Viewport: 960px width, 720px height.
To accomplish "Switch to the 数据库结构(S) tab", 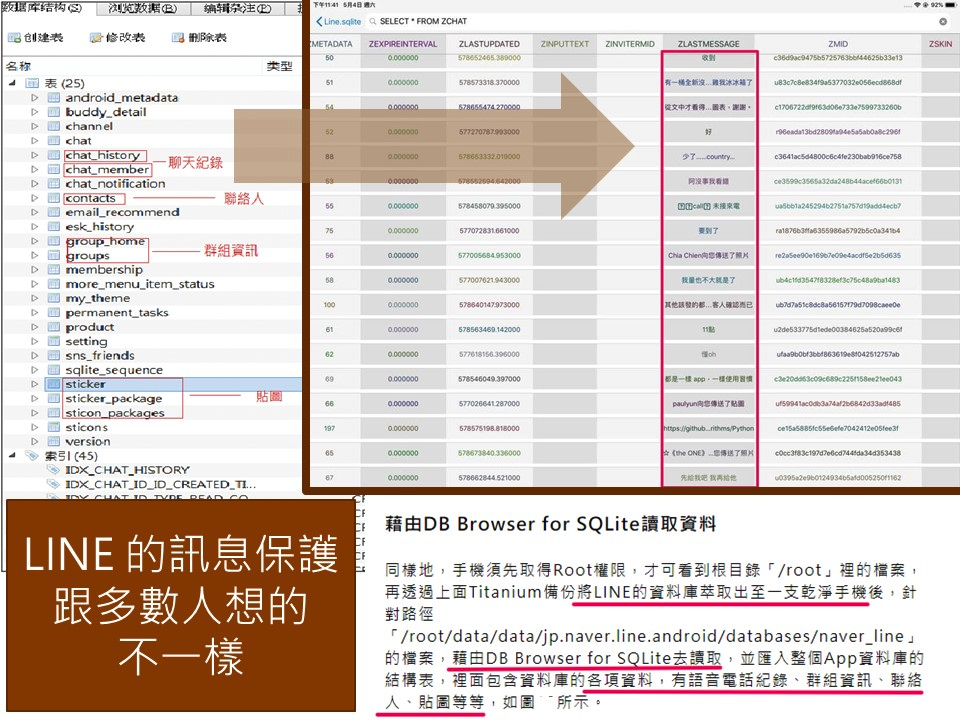I will click(47, 8).
